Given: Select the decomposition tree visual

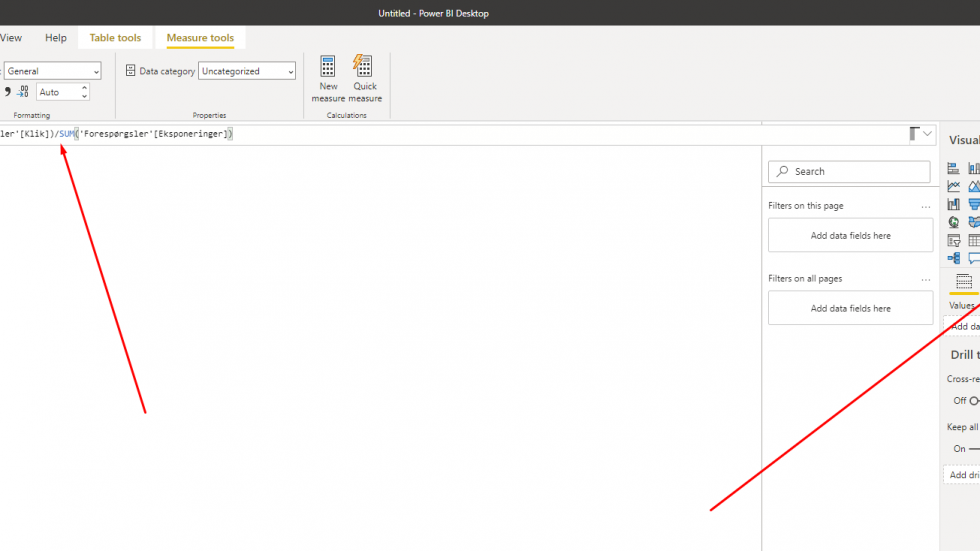Looking at the screenshot, I should [953, 258].
